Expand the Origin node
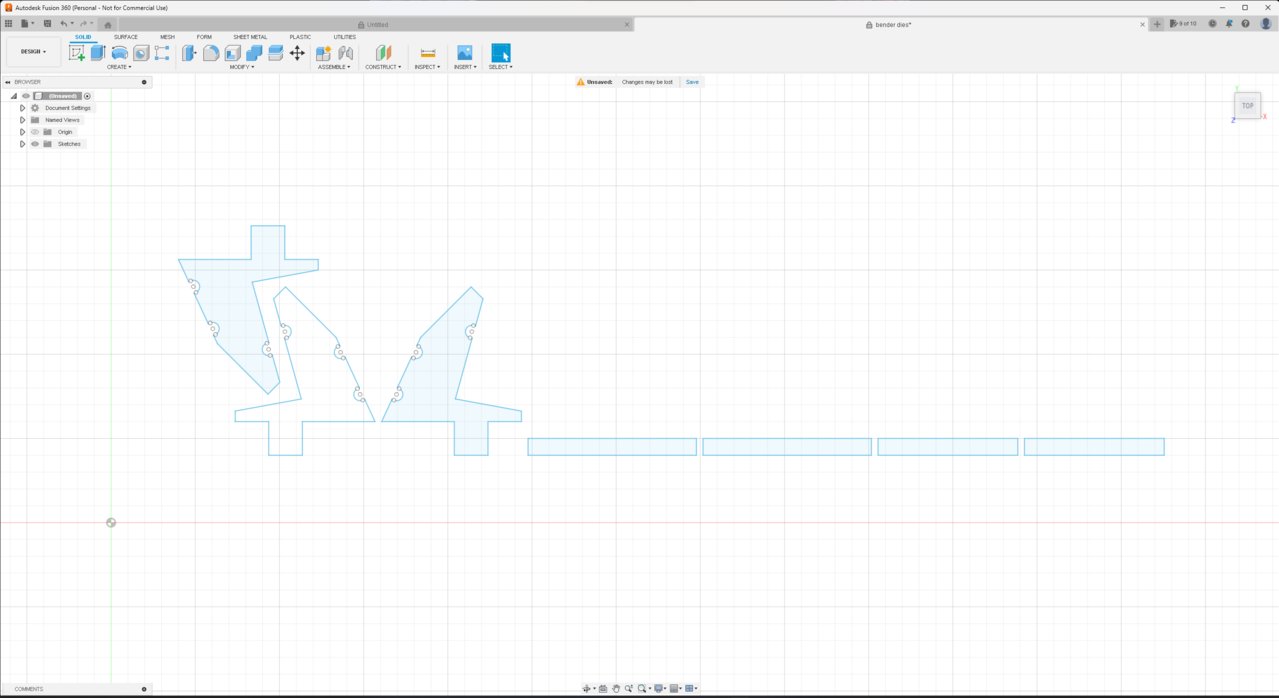The width and height of the screenshot is (1279, 698). tap(22, 132)
